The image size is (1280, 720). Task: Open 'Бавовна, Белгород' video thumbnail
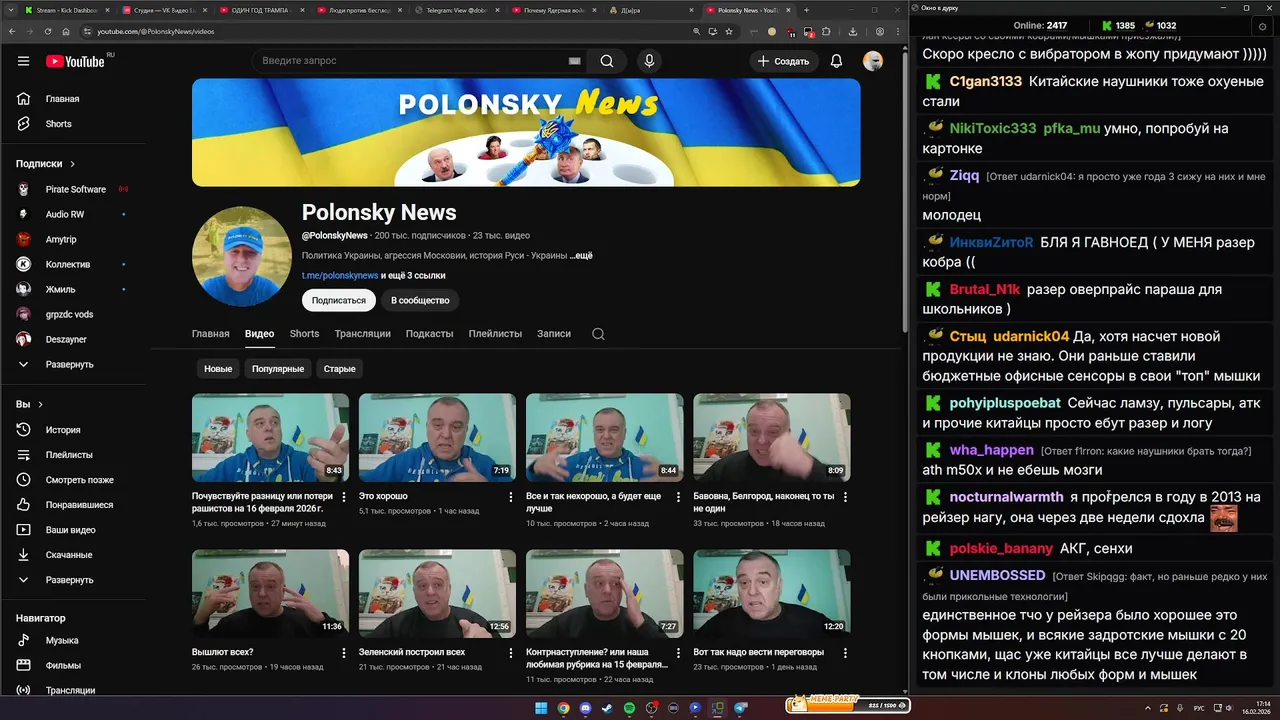click(x=771, y=437)
